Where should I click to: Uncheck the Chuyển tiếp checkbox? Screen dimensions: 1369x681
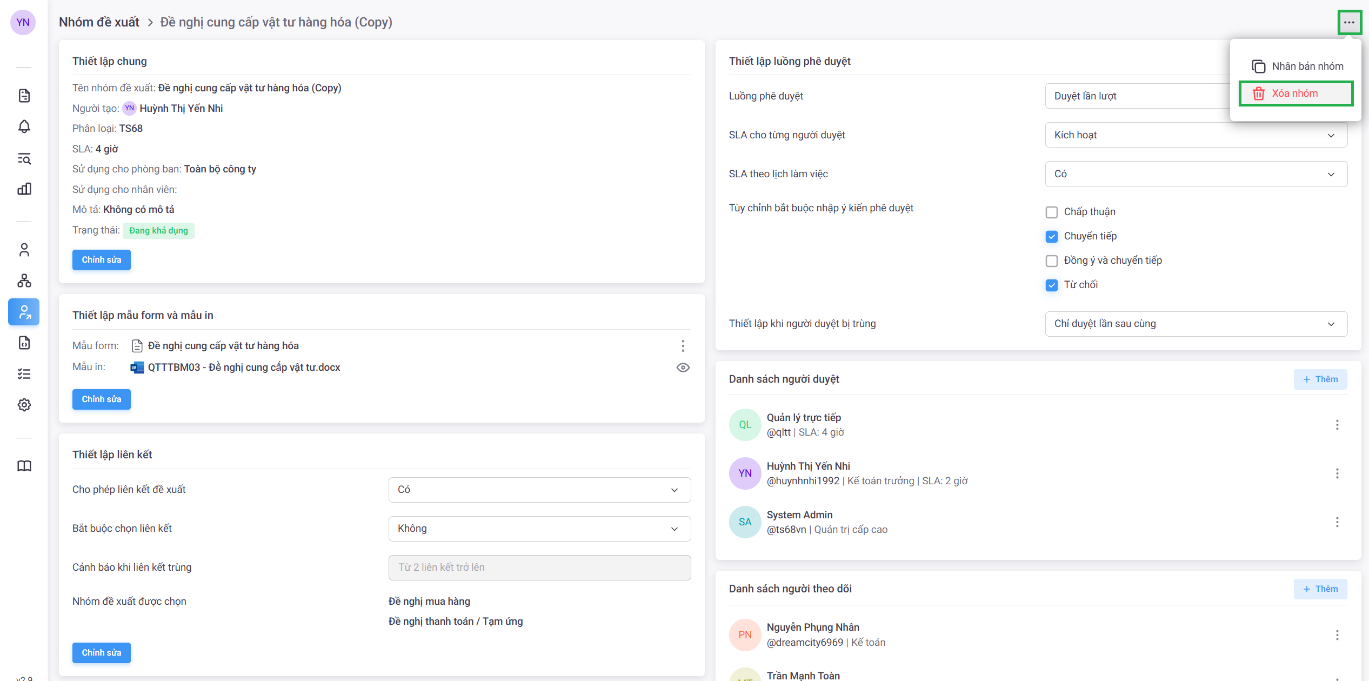tap(1051, 237)
